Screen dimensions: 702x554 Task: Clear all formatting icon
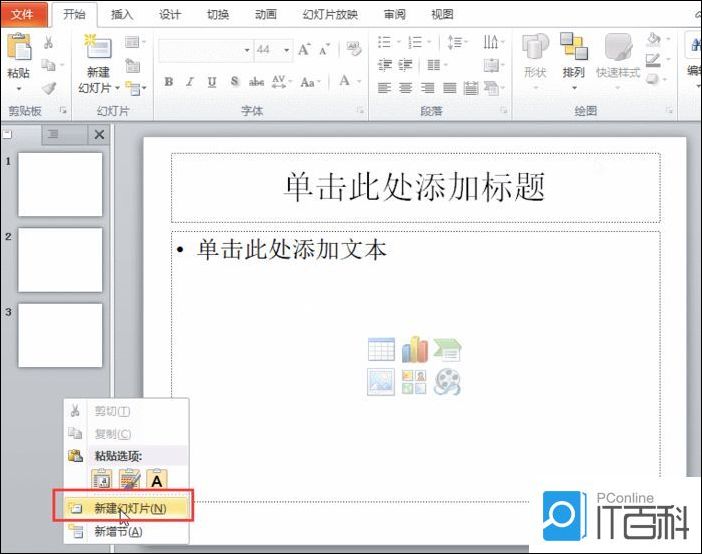[354, 49]
